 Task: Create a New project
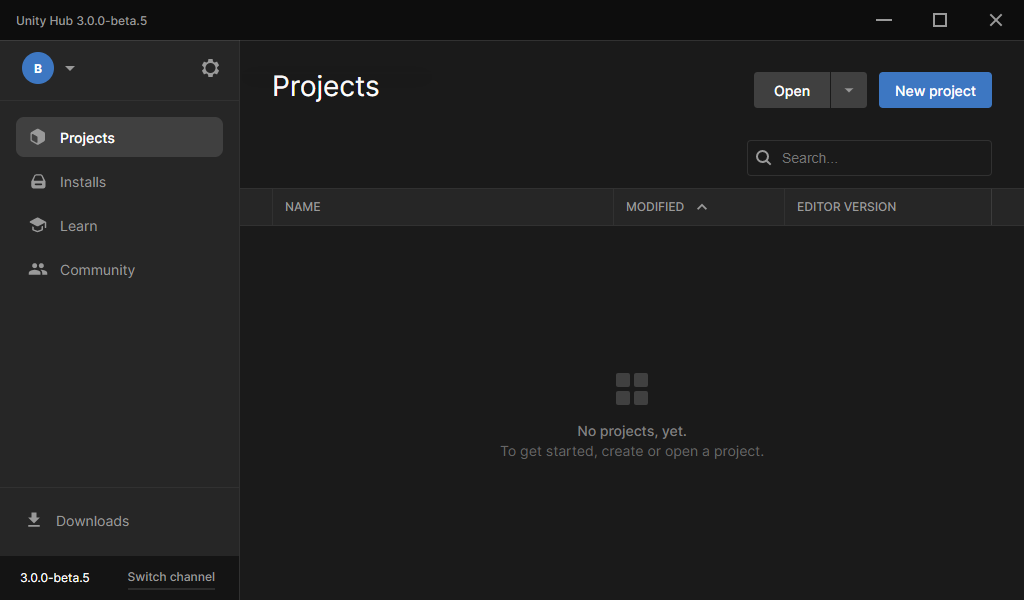point(935,90)
